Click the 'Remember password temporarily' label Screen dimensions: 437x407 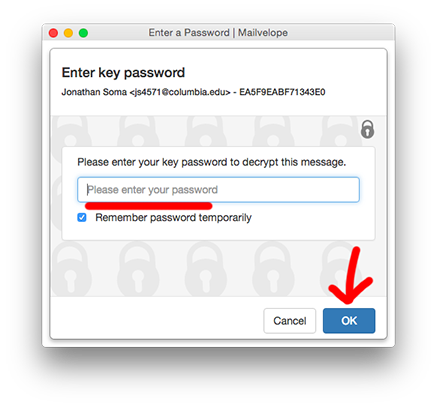click(173, 218)
